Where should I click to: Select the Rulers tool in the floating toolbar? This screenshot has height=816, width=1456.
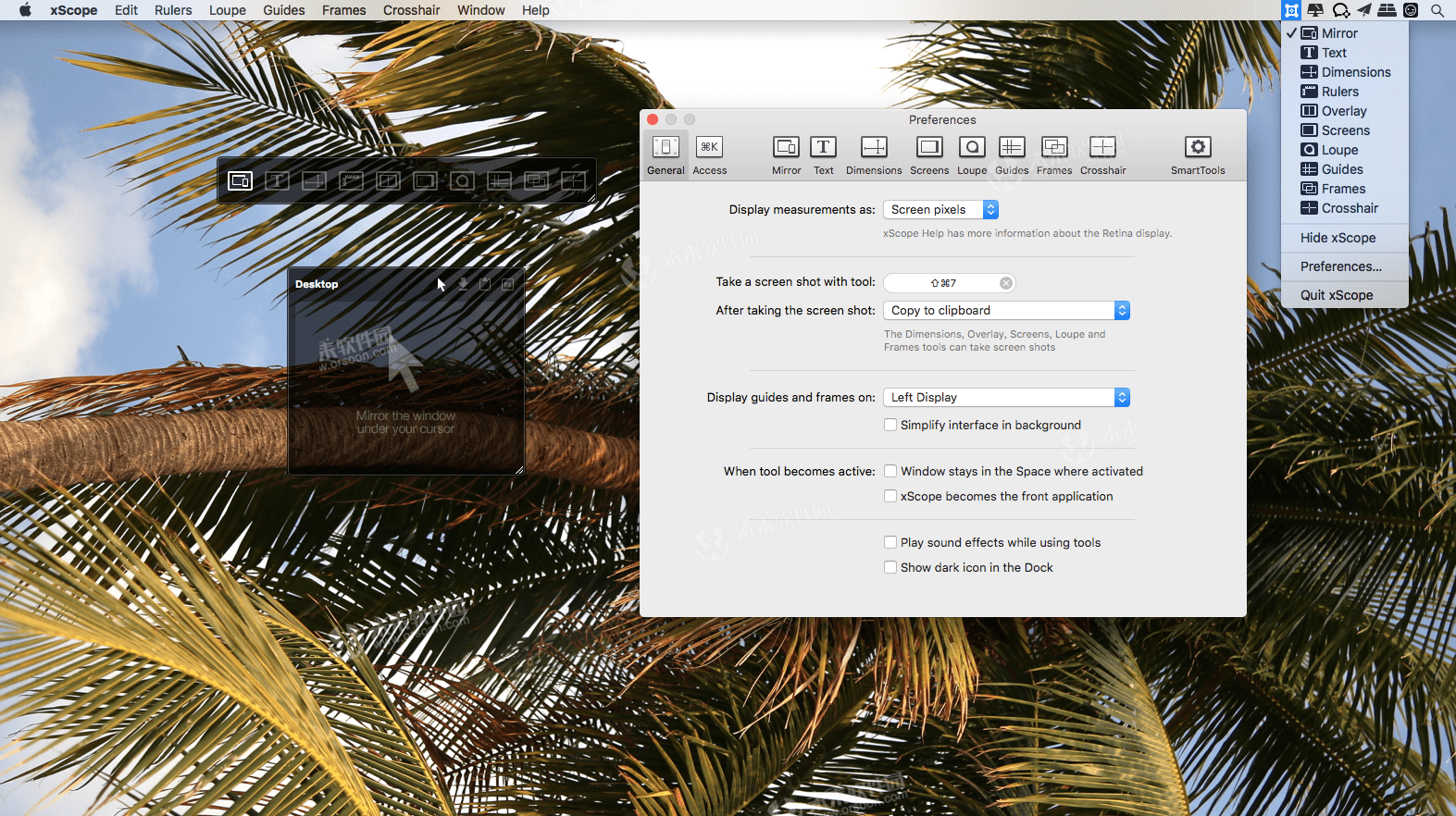[352, 180]
